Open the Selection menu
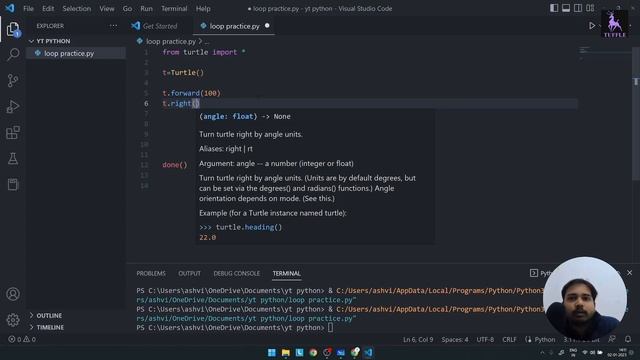The width and height of the screenshot is (640, 360). click(x=77, y=9)
